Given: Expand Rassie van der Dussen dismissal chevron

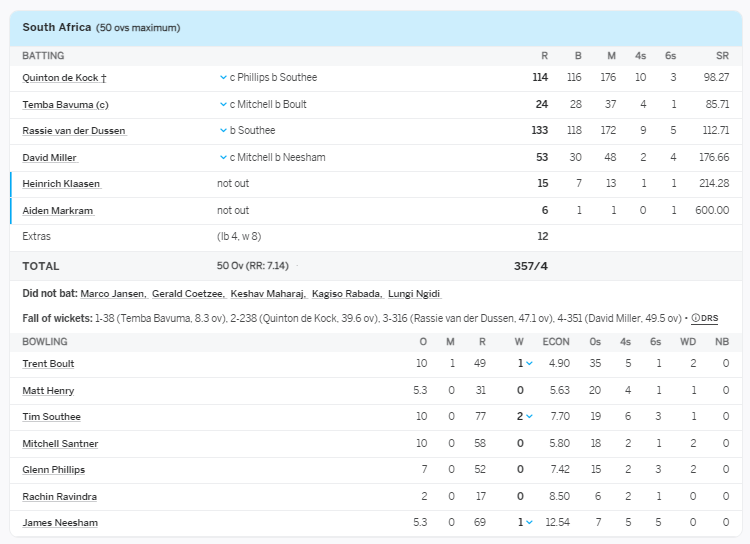Looking at the screenshot, I should tap(222, 131).
